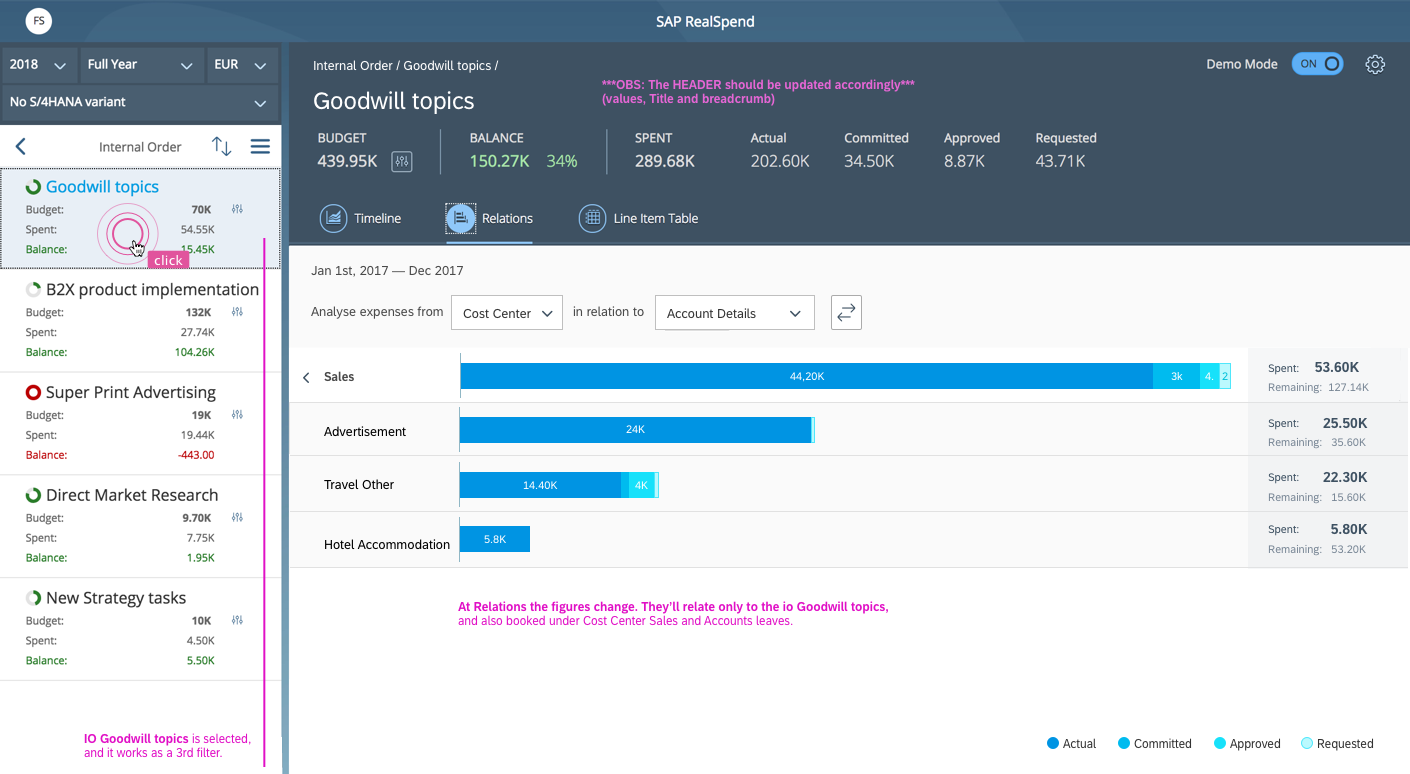This screenshot has height=774, width=1410.
Task: Open the settings gear icon
Action: 1375,64
